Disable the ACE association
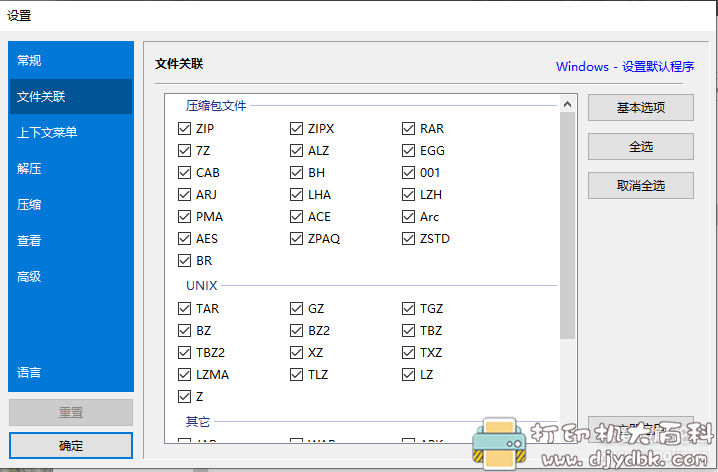The image size is (718, 472). pyautogui.click(x=296, y=217)
